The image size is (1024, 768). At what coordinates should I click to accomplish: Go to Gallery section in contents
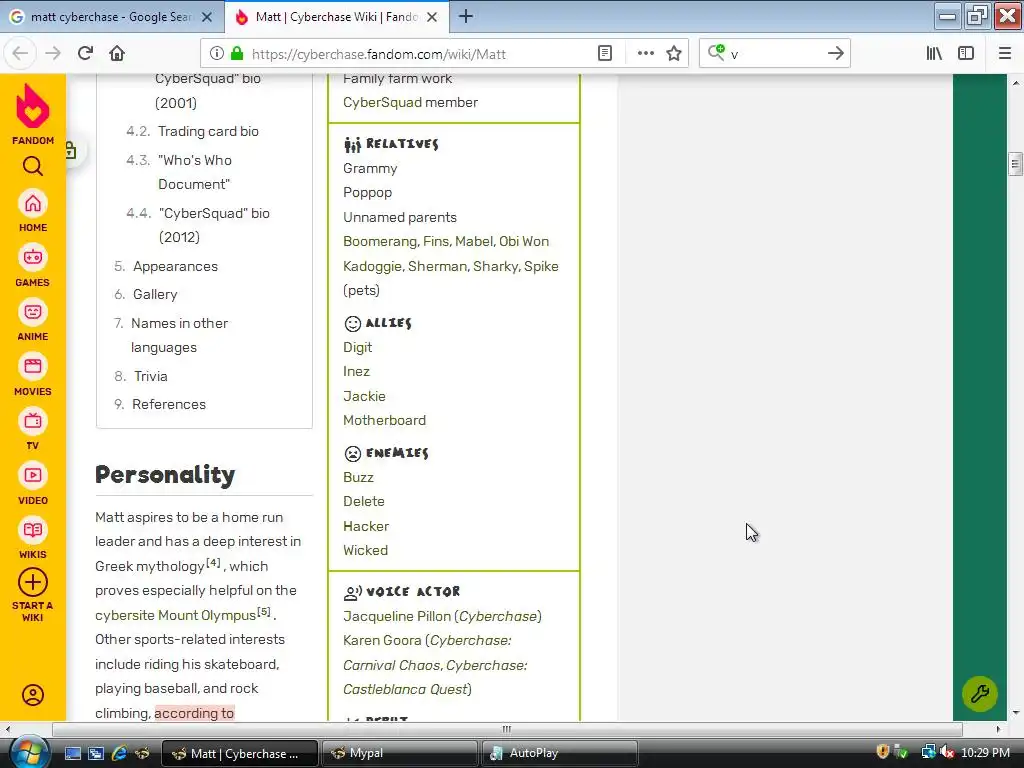[x=155, y=295]
